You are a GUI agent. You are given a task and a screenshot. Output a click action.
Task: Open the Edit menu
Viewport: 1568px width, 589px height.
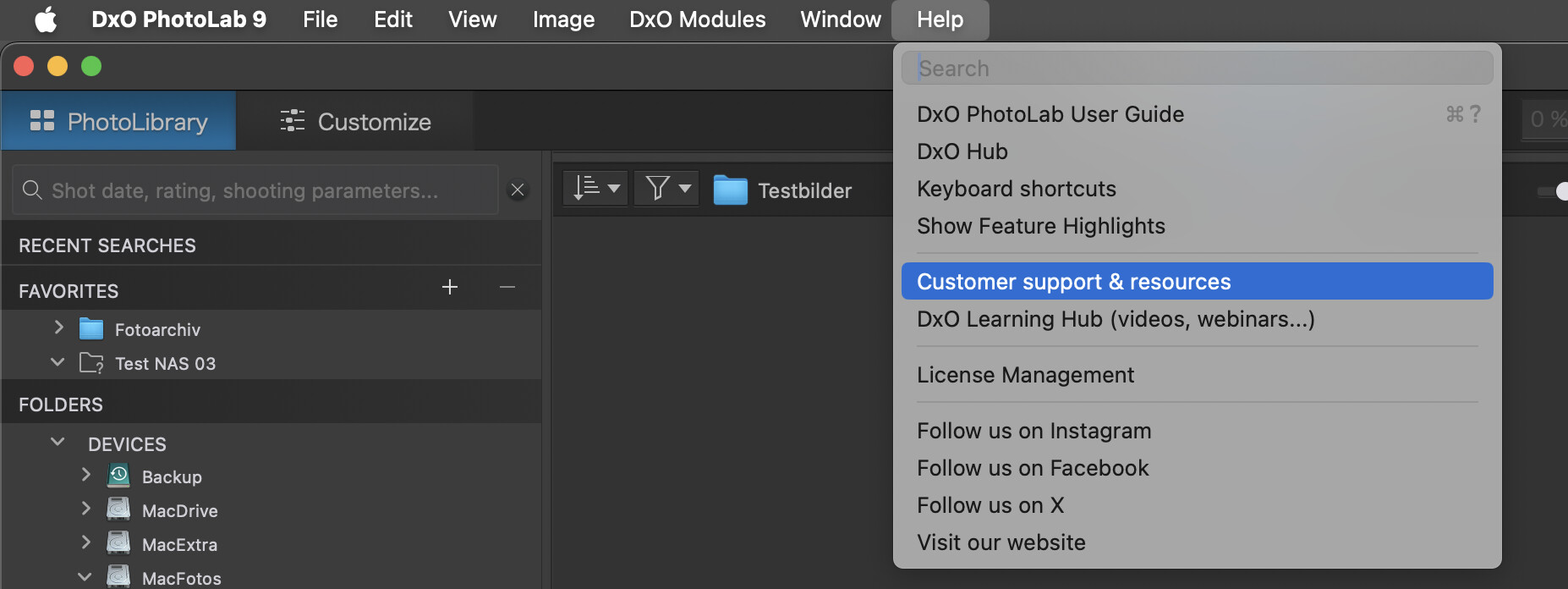click(393, 19)
